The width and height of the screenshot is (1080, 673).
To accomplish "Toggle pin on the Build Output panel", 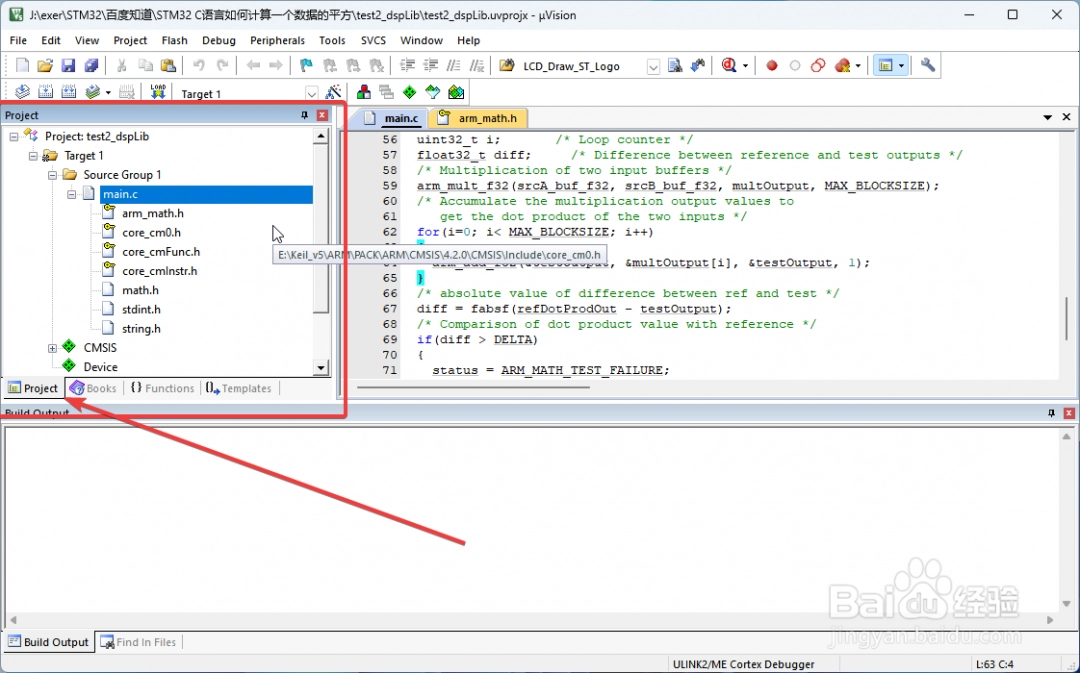I will (1051, 413).
